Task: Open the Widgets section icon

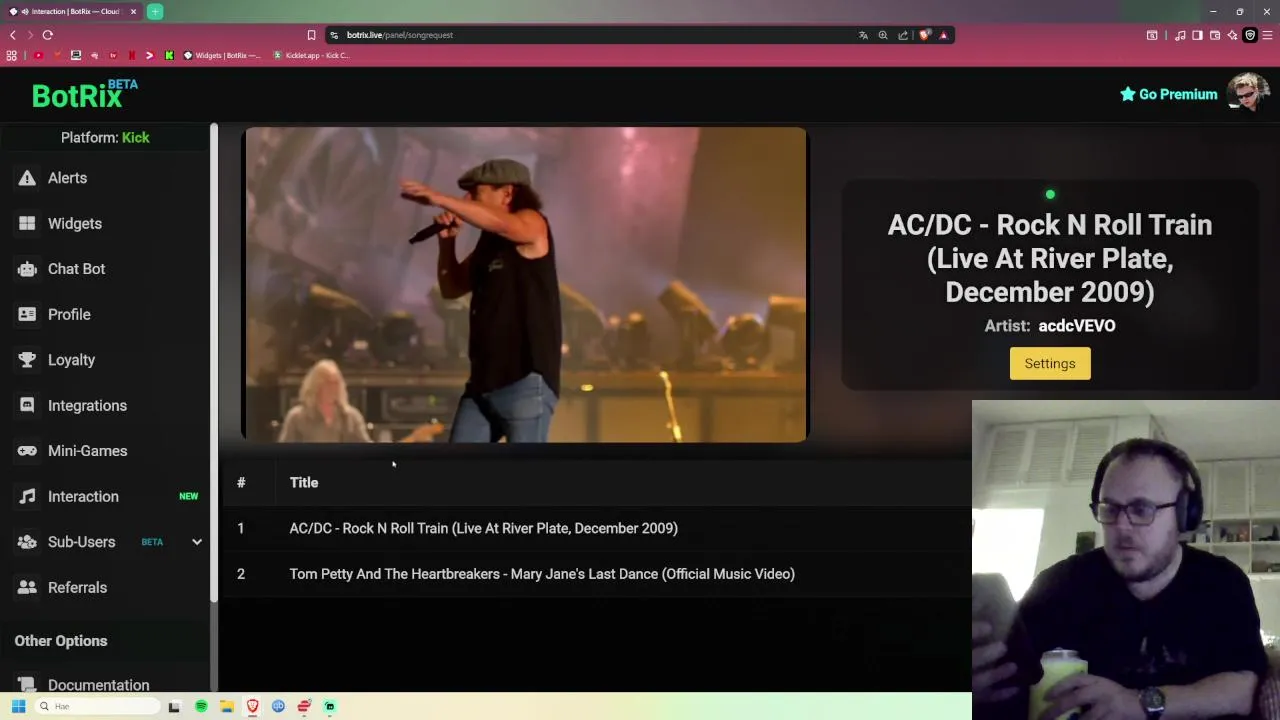Action: click(x=27, y=224)
